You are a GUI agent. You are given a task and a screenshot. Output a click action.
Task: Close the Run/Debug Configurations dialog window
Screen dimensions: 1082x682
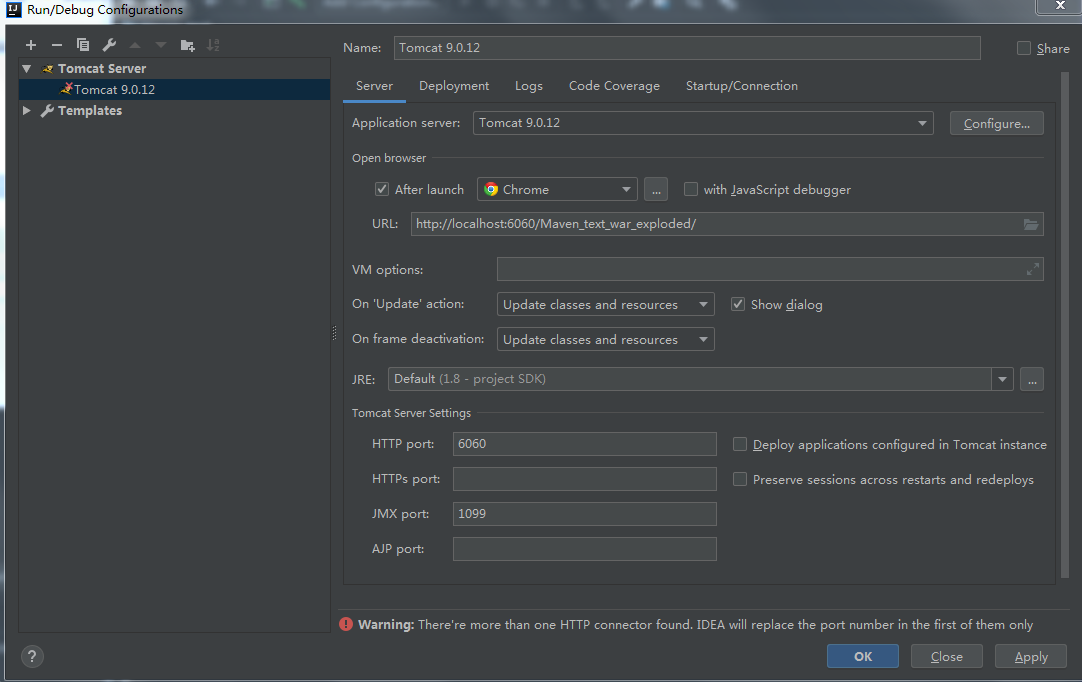tap(1060, 6)
